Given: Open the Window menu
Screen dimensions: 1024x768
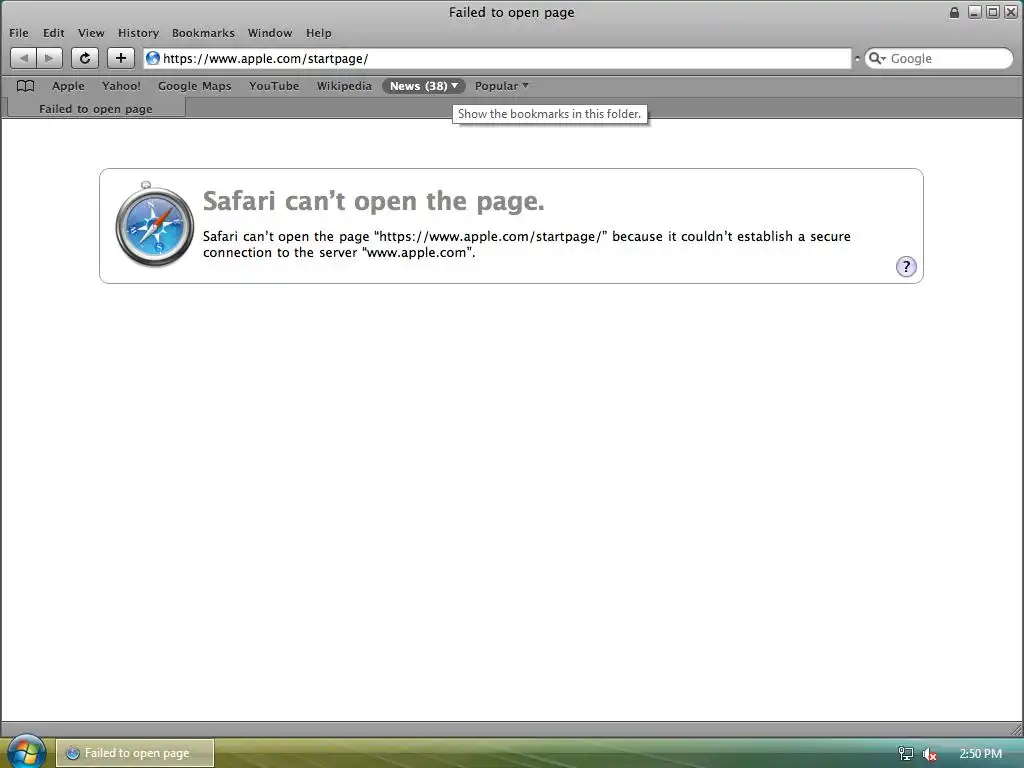Looking at the screenshot, I should 270,33.
